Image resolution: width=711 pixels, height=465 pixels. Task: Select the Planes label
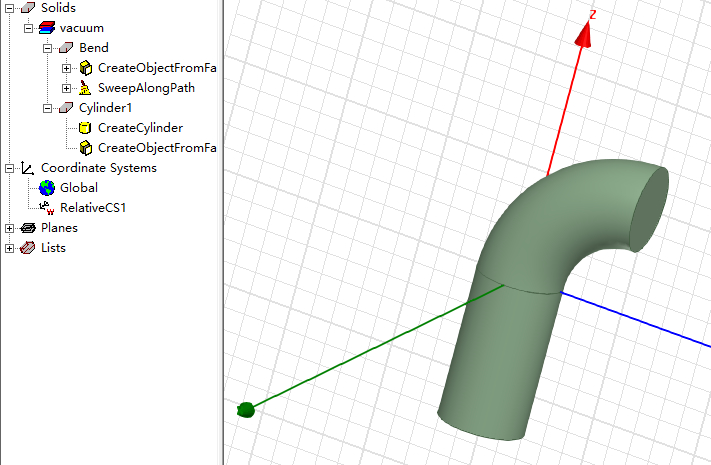click(59, 227)
